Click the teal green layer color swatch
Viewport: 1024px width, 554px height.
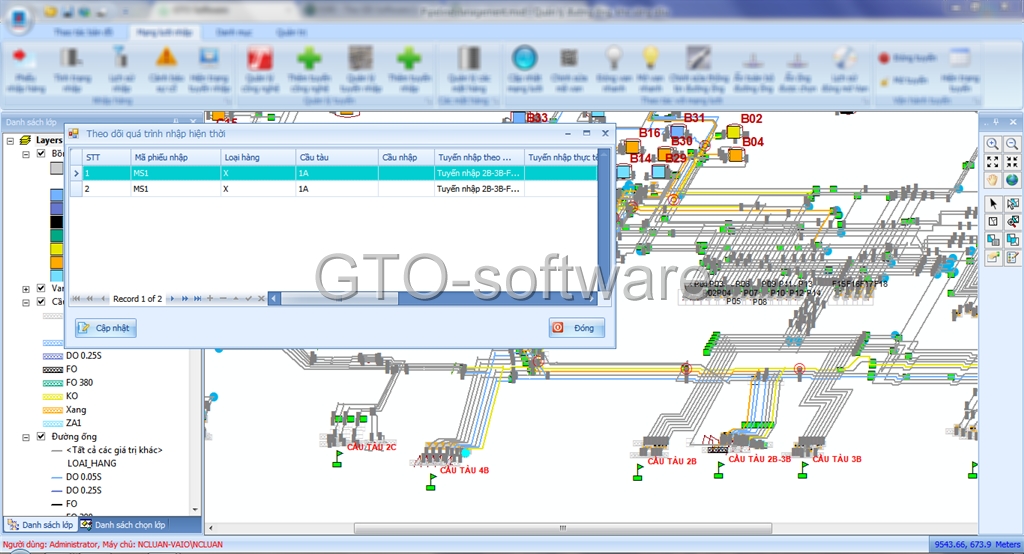point(57,235)
